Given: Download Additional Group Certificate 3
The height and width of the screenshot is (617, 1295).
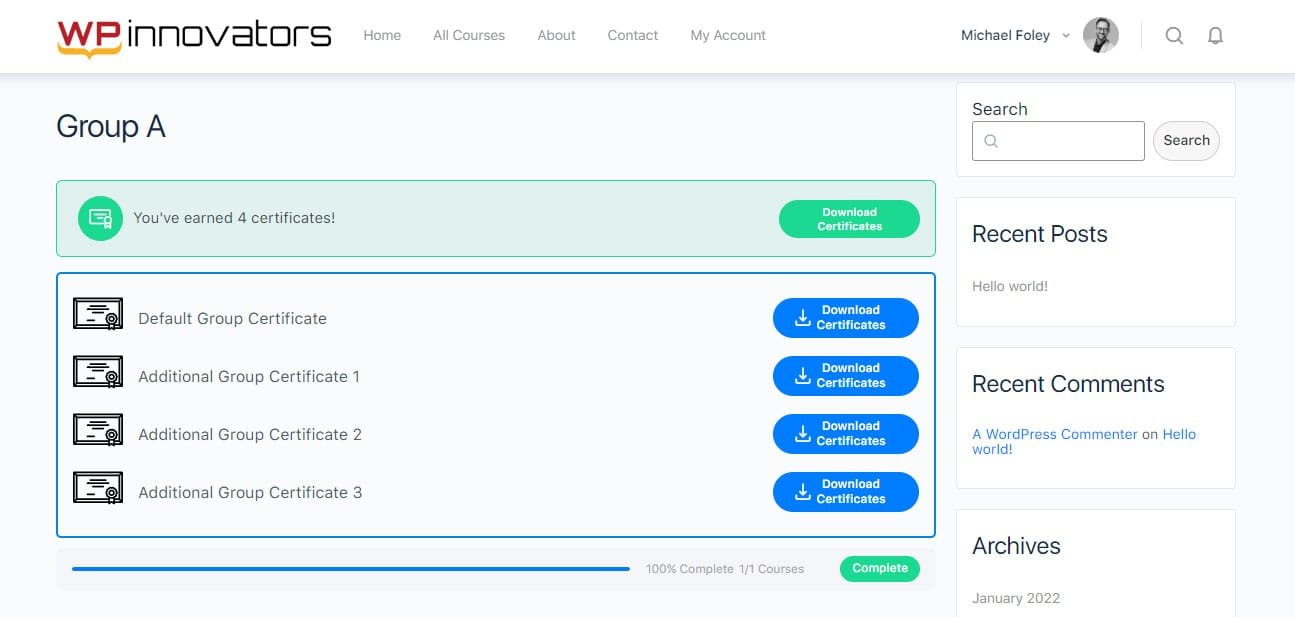Looking at the screenshot, I should pyautogui.click(x=846, y=492).
